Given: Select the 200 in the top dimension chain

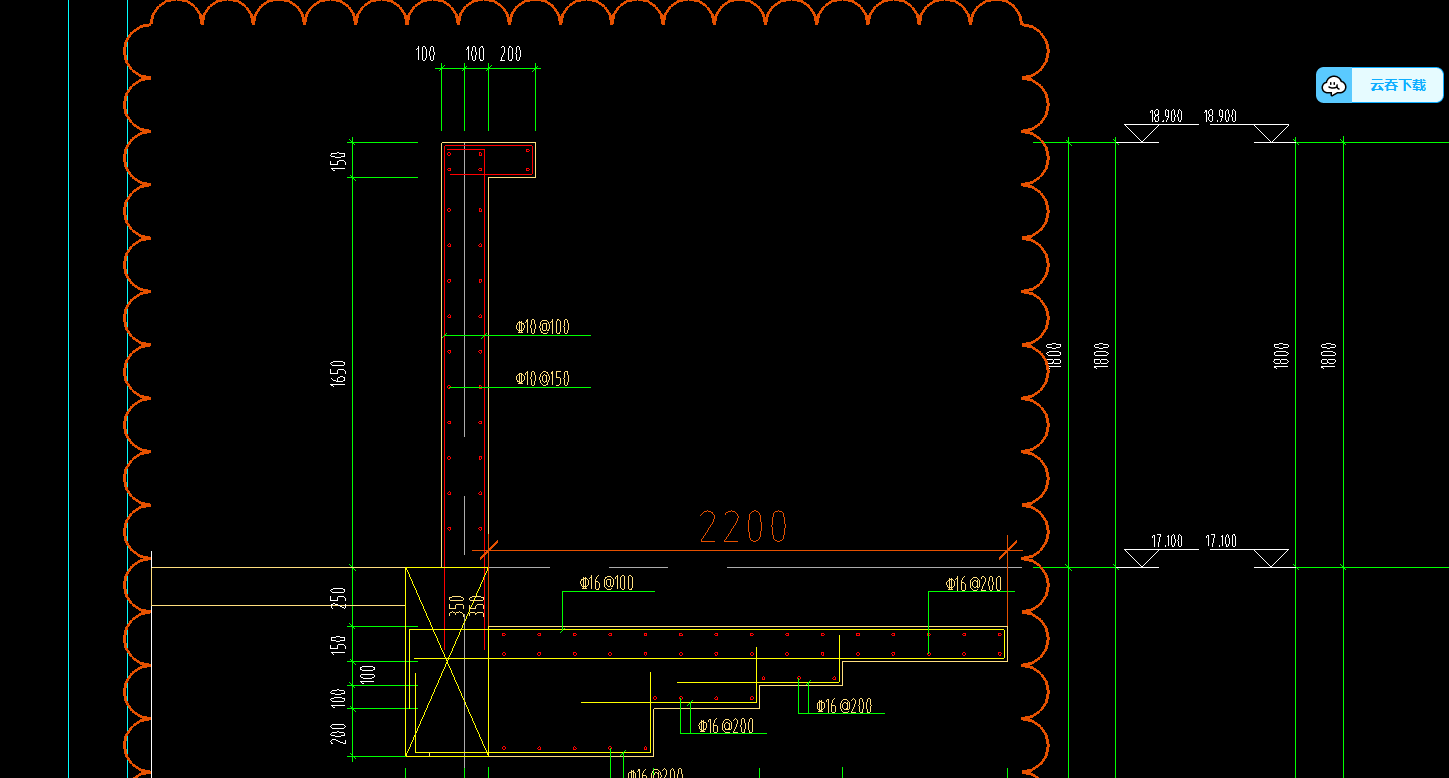Looking at the screenshot, I should (x=510, y=54).
